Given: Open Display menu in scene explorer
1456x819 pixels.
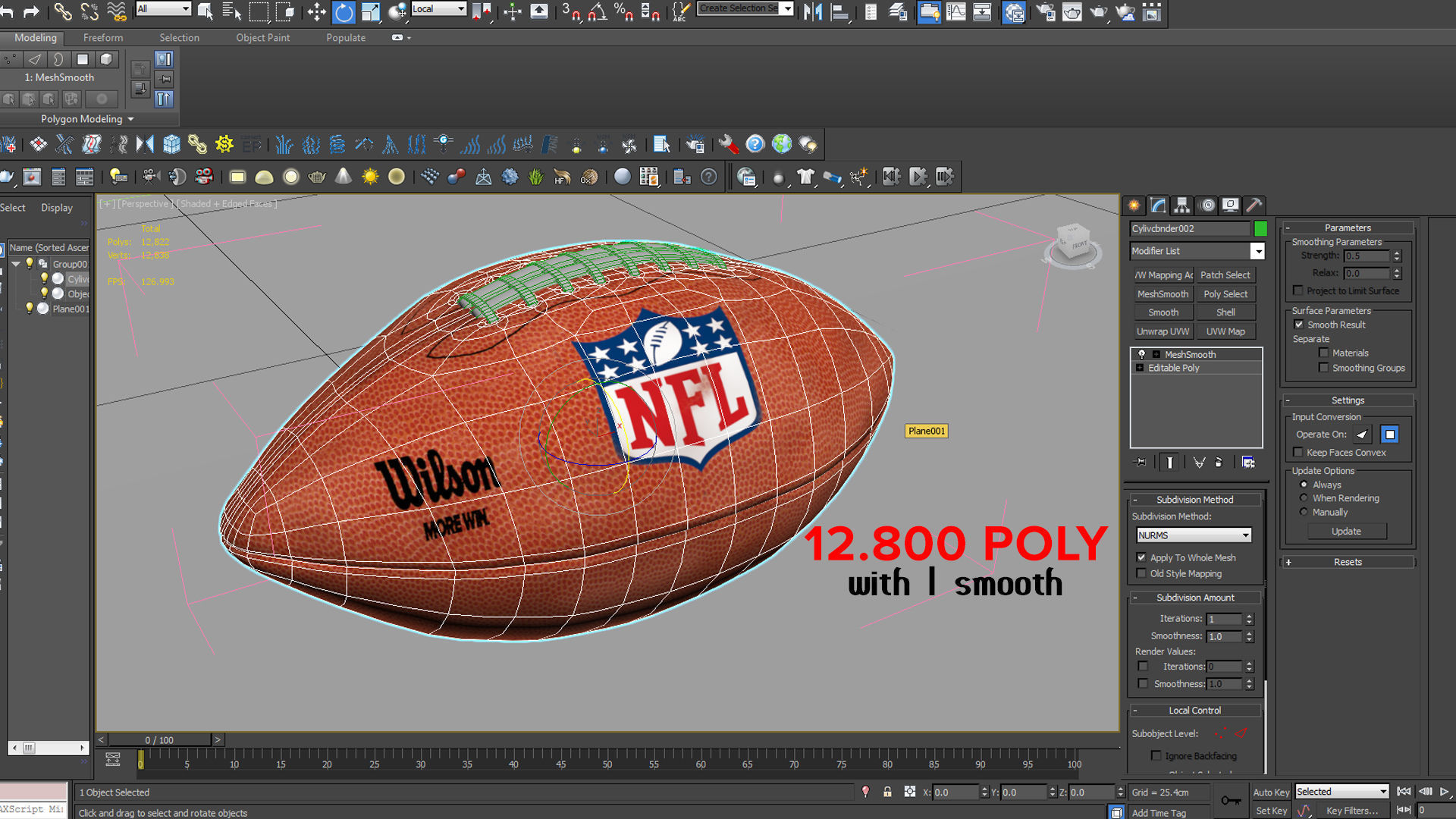Looking at the screenshot, I should tap(57, 208).
